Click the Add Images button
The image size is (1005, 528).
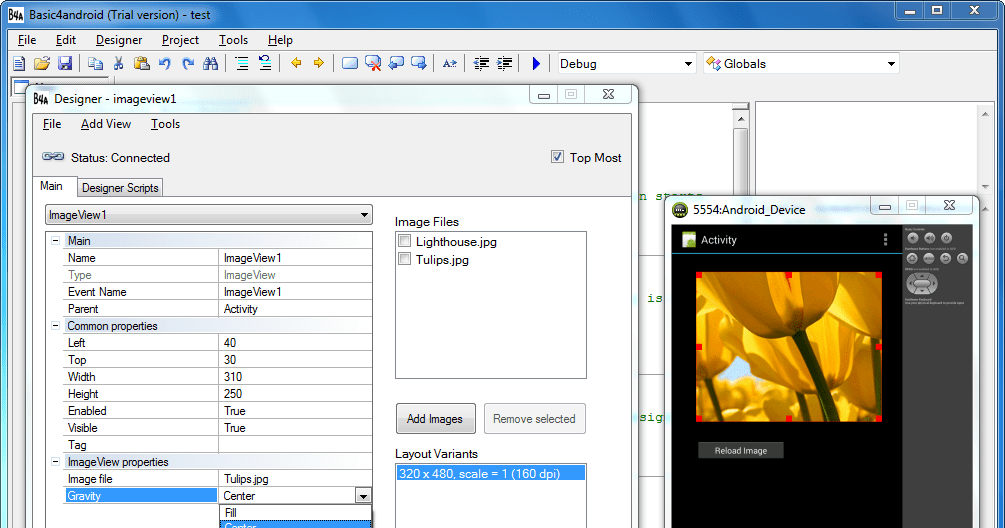435,419
